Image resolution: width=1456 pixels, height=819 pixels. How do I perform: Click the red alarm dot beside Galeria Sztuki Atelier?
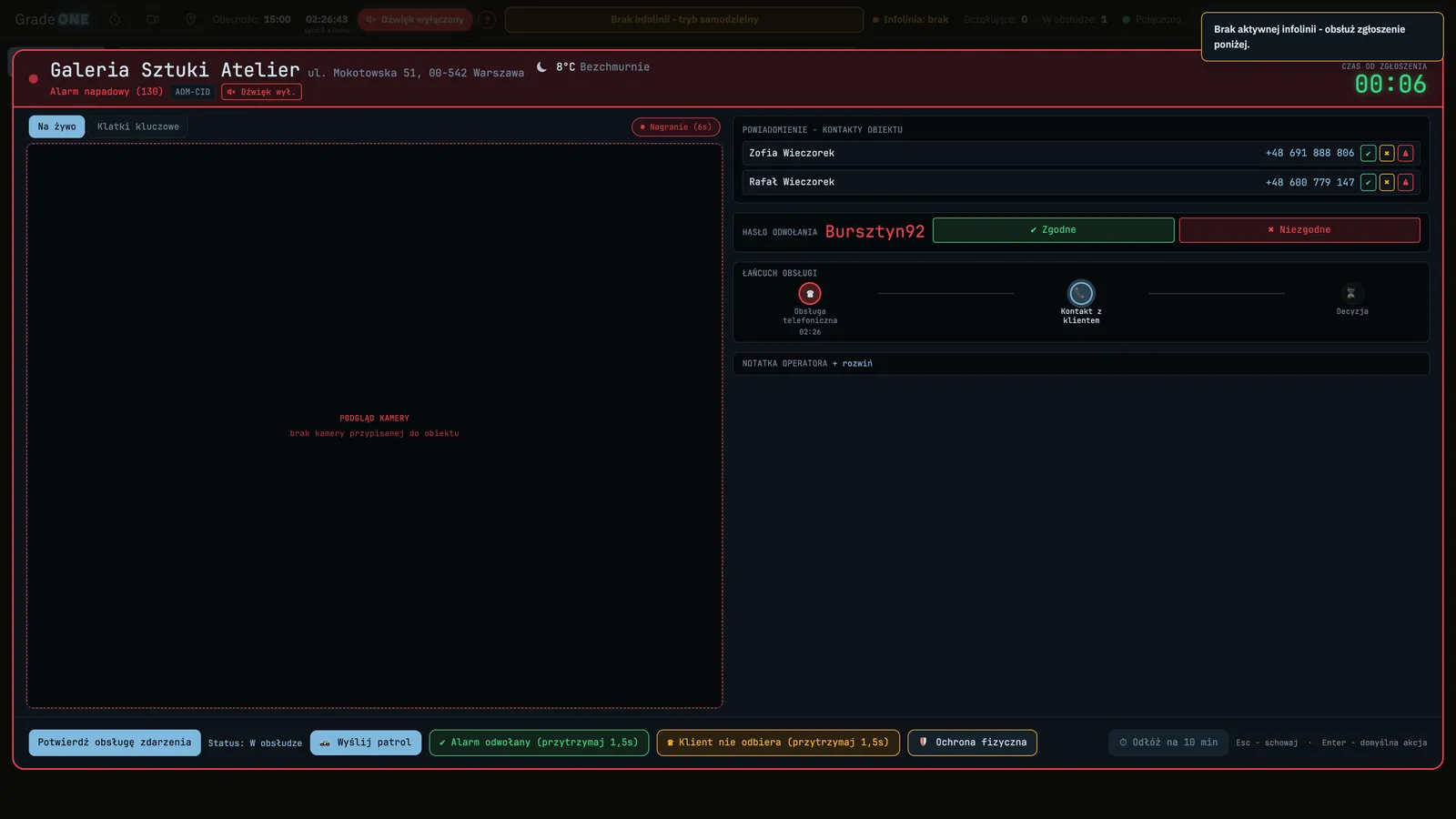(34, 79)
